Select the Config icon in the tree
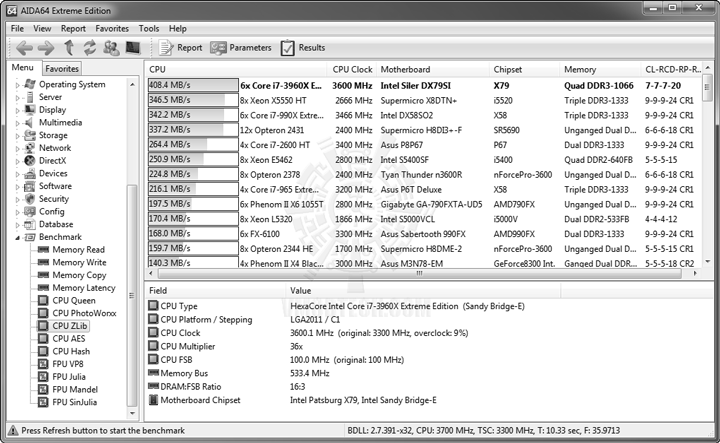Image resolution: width=720 pixels, height=443 pixels. point(29,212)
